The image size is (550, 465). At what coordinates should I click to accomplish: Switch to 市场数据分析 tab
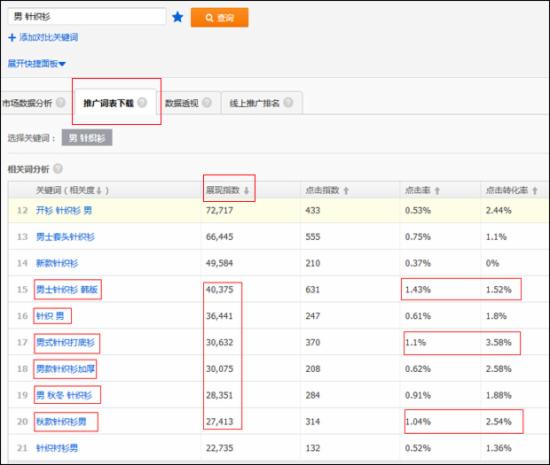pyautogui.click(x=27, y=103)
